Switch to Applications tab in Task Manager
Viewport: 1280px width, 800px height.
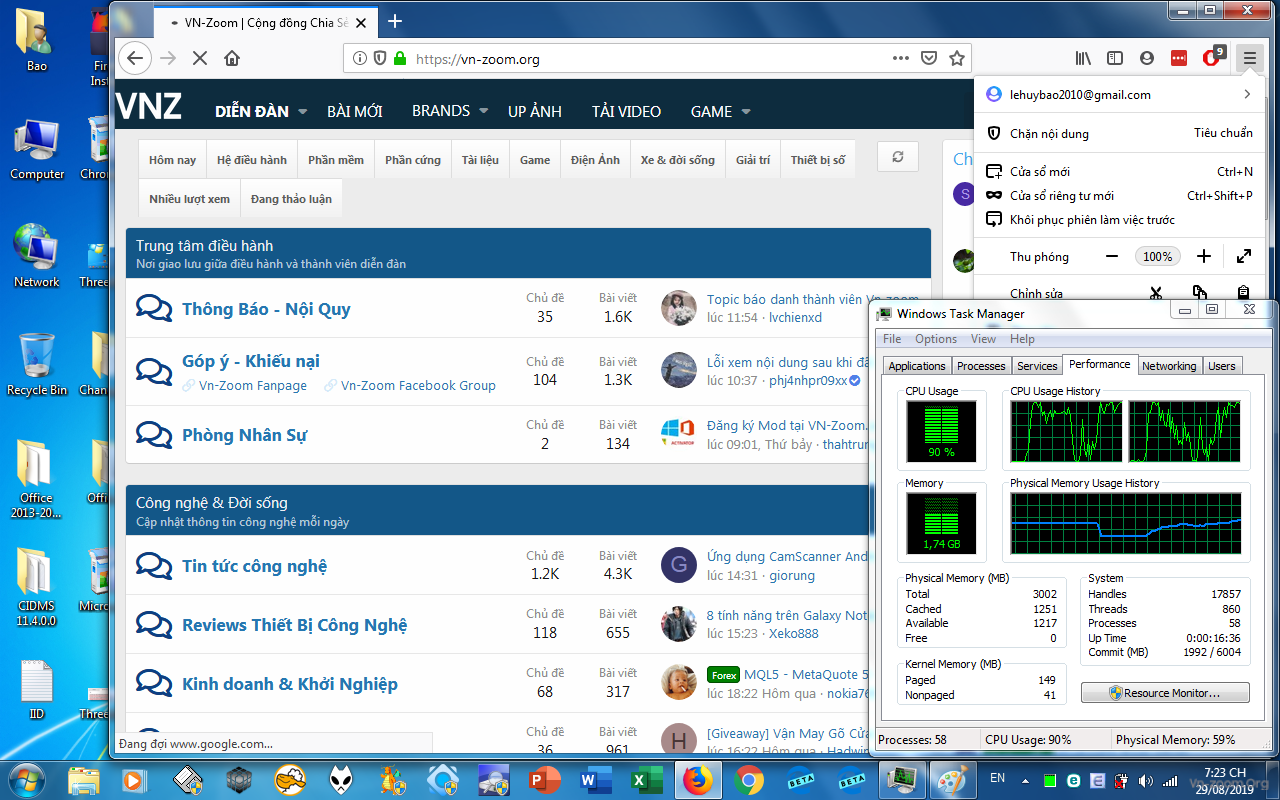(x=917, y=366)
